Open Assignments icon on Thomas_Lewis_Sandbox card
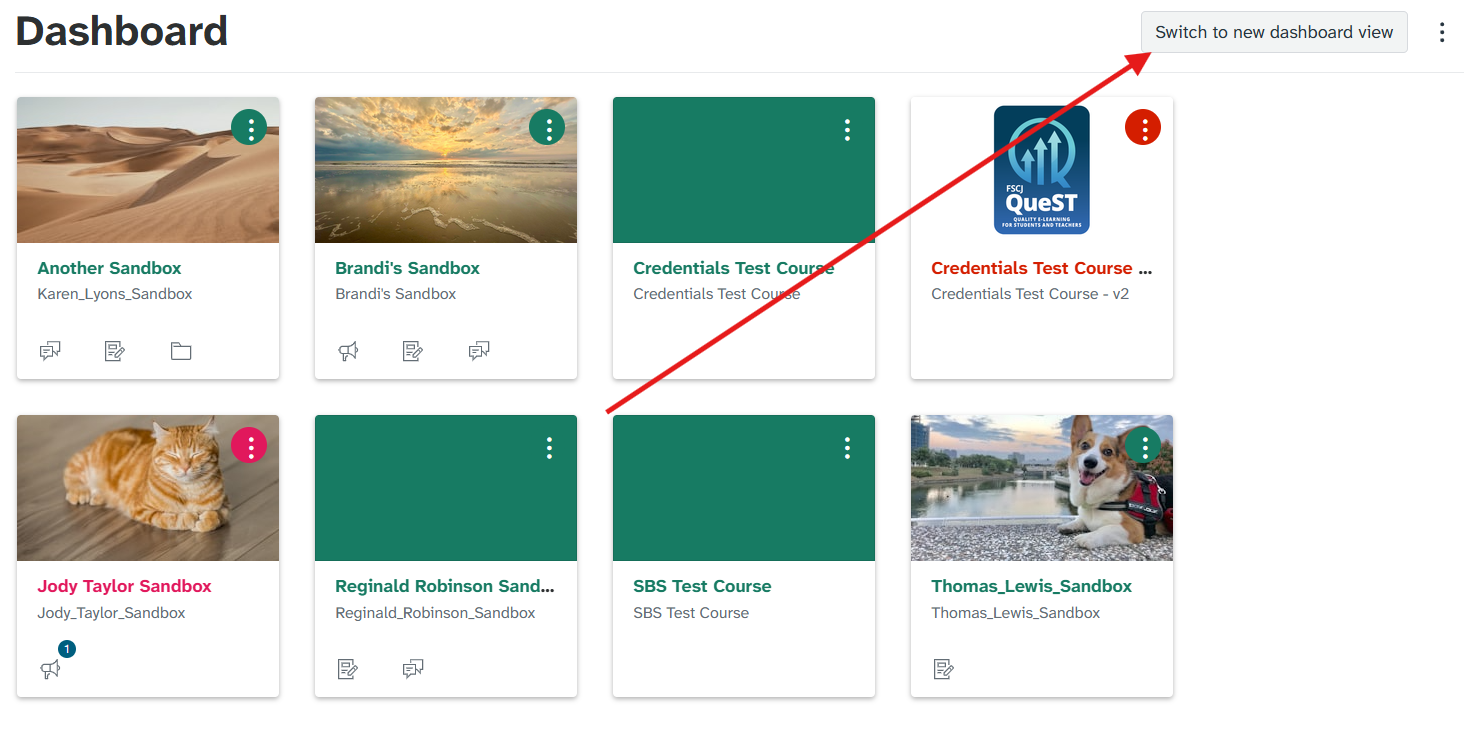The width and height of the screenshot is (1470, 756). [x=943, y=669]
